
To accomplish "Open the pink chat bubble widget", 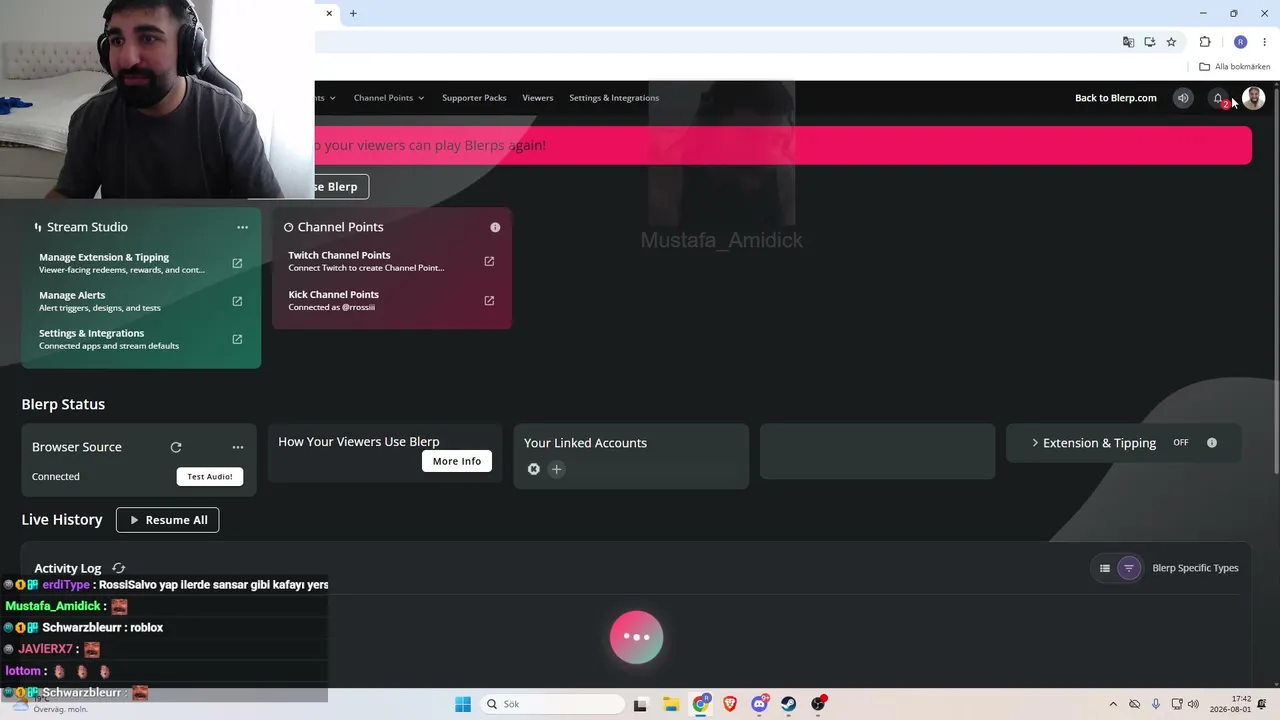I will click(637, 637).
